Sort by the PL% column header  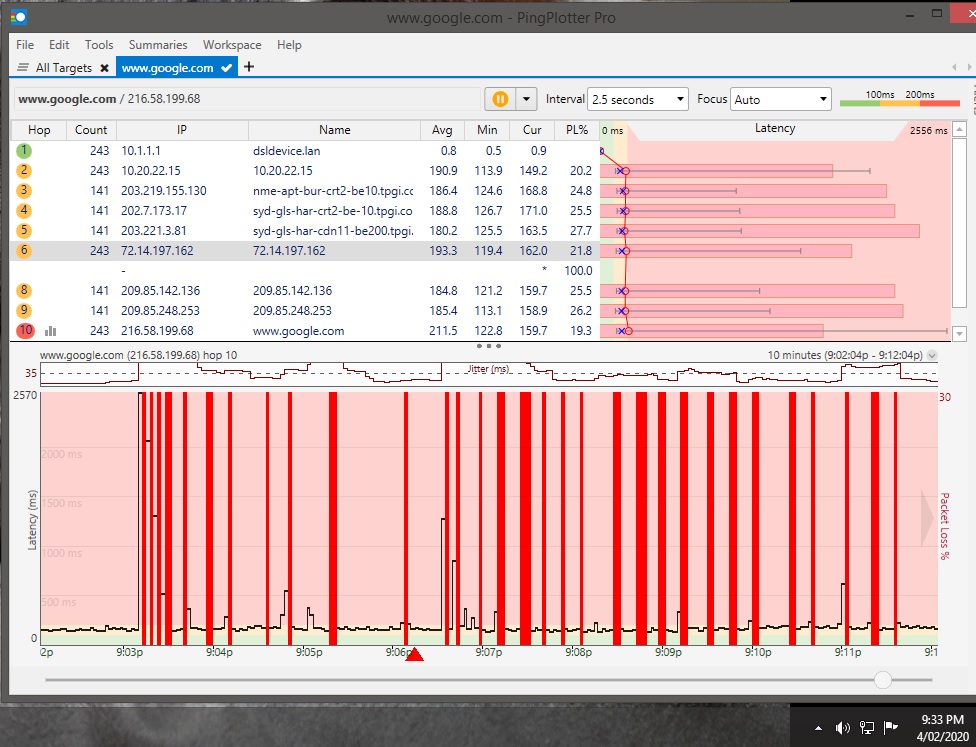coord(577,130)
